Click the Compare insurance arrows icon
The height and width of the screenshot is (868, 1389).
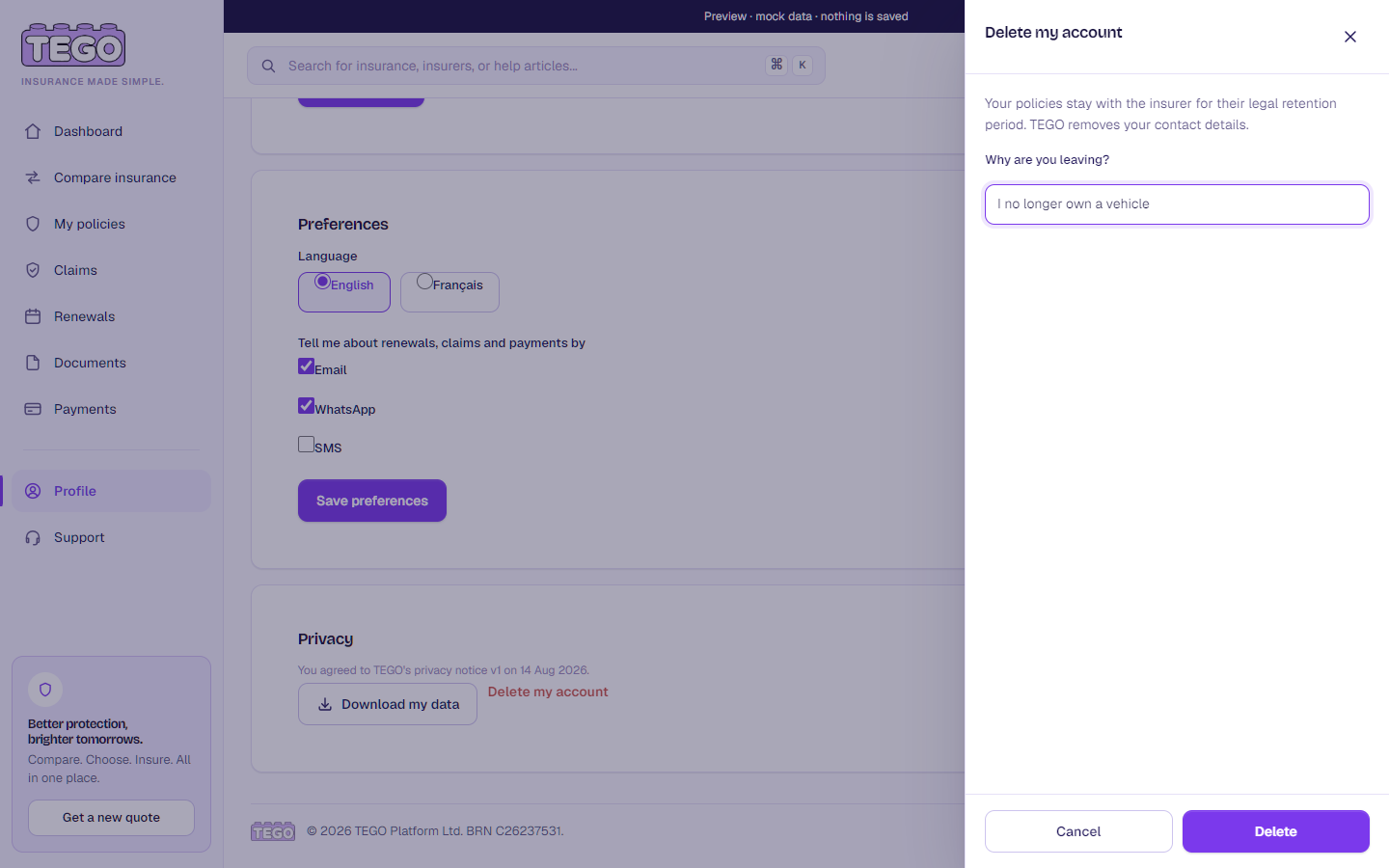coord(33,177)
